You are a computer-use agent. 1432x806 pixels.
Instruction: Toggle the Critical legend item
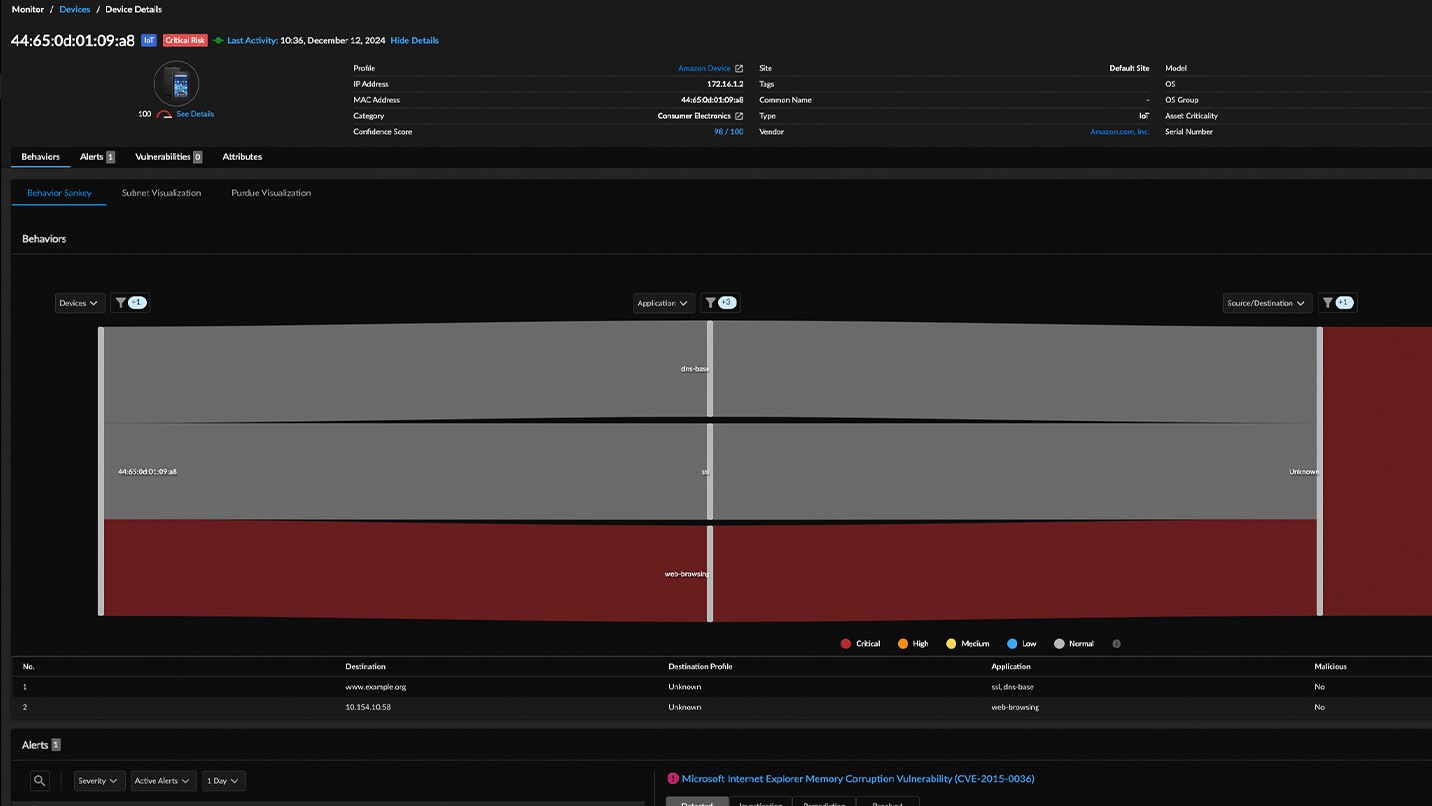coord(860,644)
